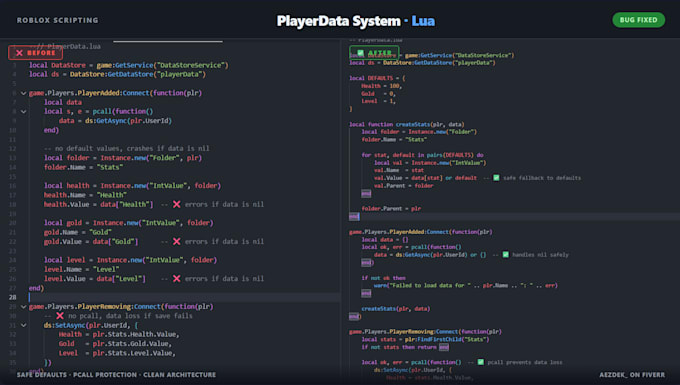Viewport: 680px width, 385px height.
Task: Click green check beside 'safe fallback to defaults'
Action: click(496, 178)
